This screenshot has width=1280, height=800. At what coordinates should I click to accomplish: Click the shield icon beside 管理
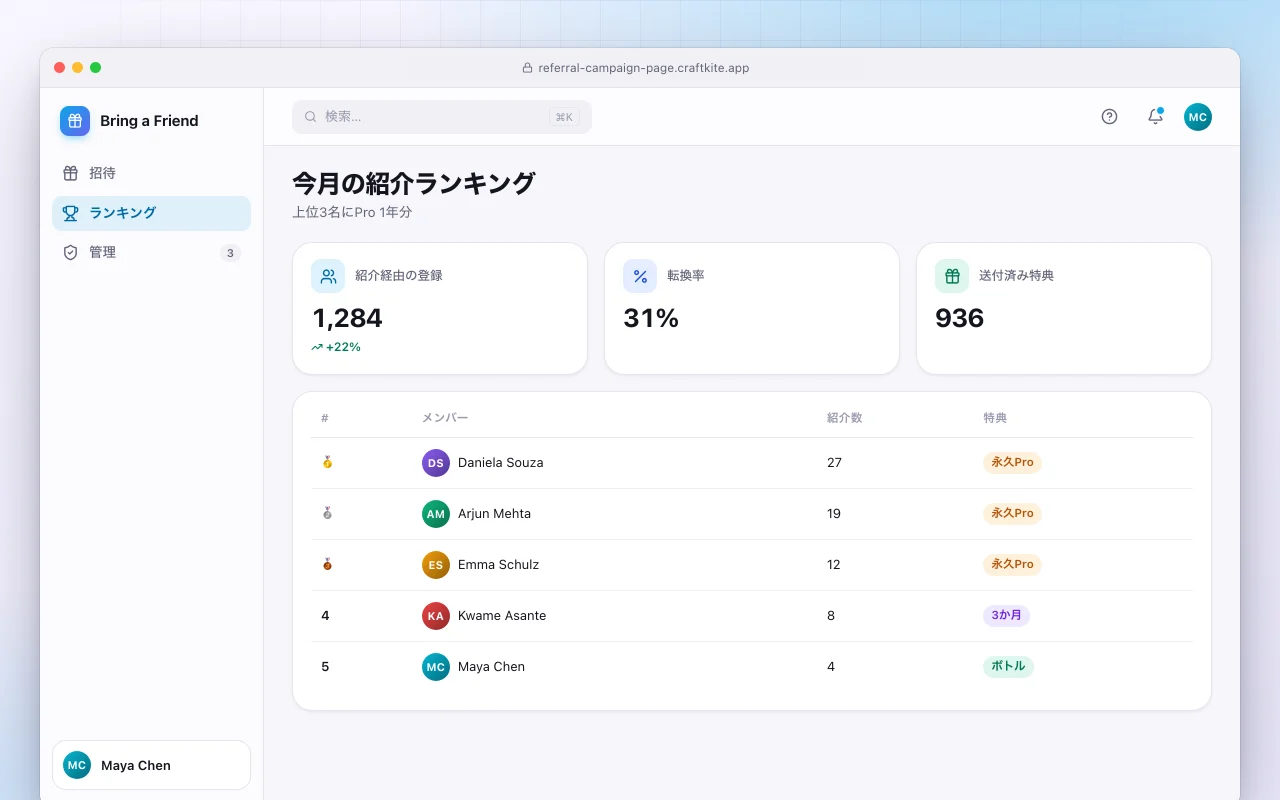(70, 253)
